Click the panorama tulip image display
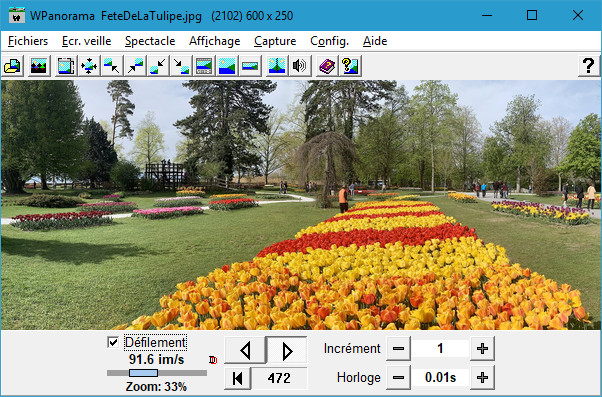This screenshot has height=397, width=602. 301,205
